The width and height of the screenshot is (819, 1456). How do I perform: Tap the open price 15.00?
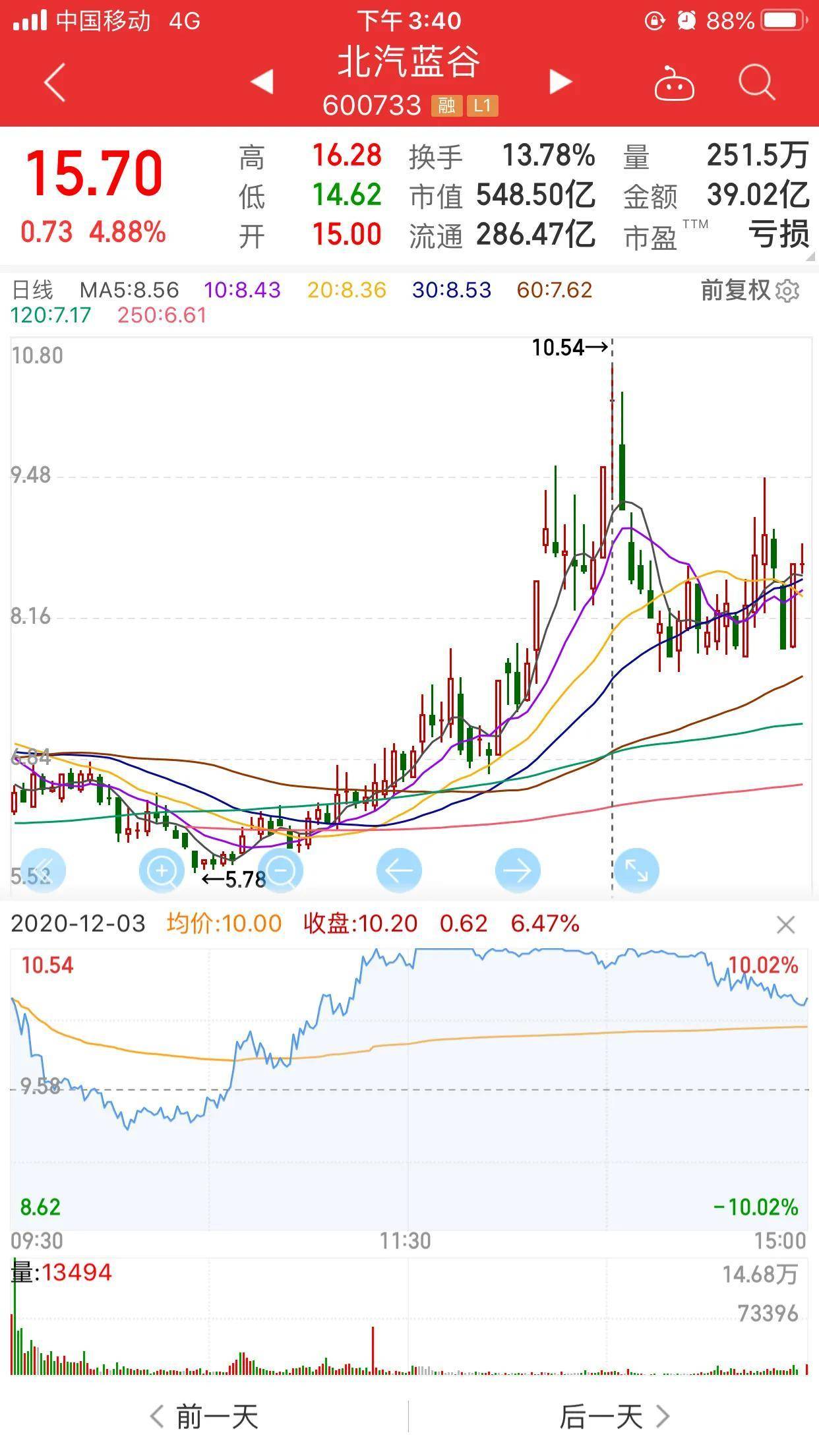(x=347, y=235)
